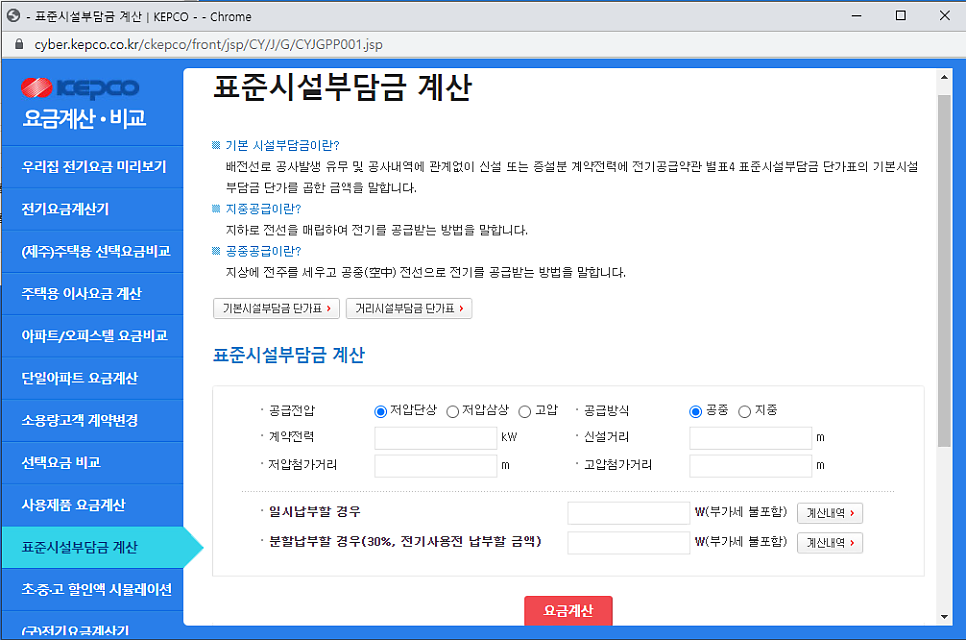
Task: Select the 저압단상 supply voltage option
Action: (x=380, y=410)
